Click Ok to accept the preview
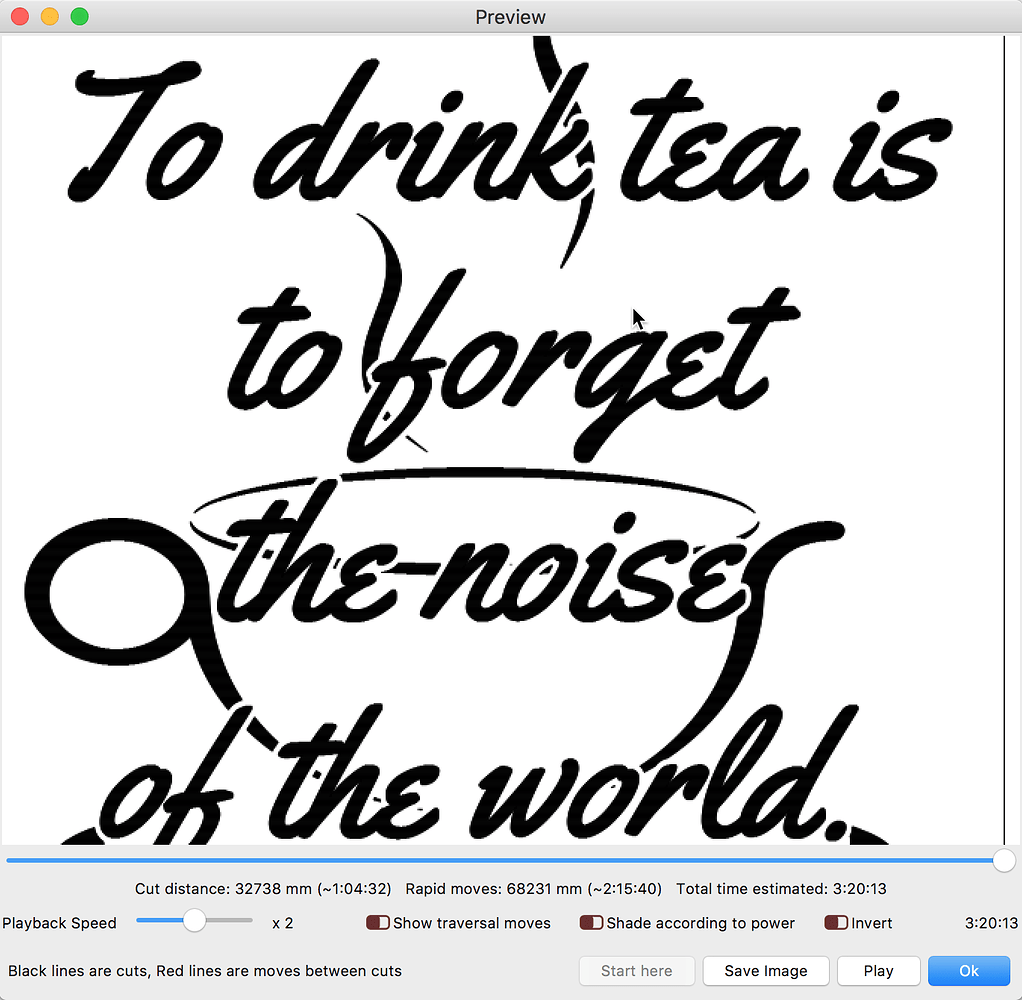Screen dimensions: 1022x1000 click(968, 971)
